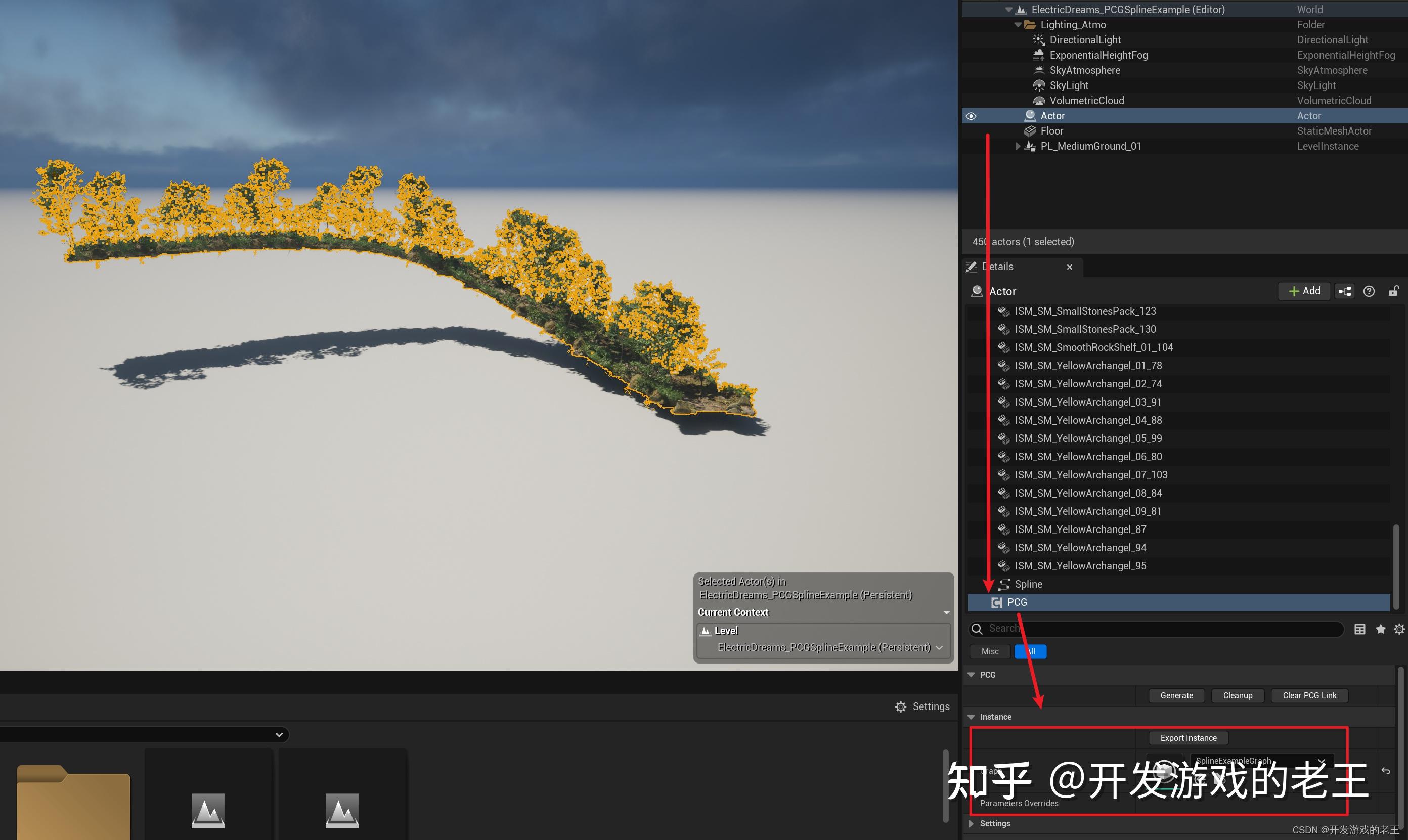Open the Blueprint hierarchy icon beside Add
The image size is (1408, 840).
pos(1344,291)
